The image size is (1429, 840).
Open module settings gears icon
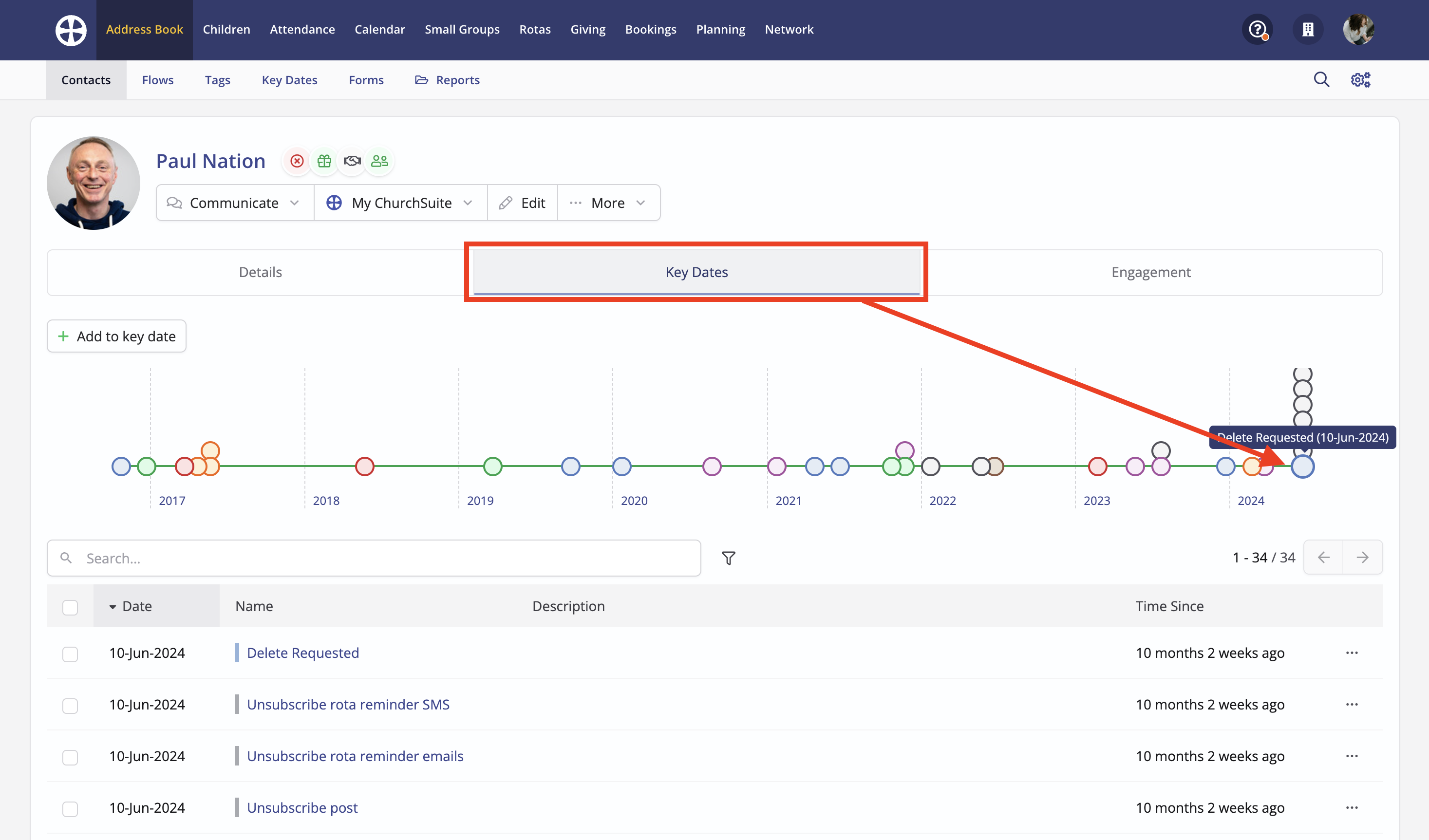point(1360,80)
